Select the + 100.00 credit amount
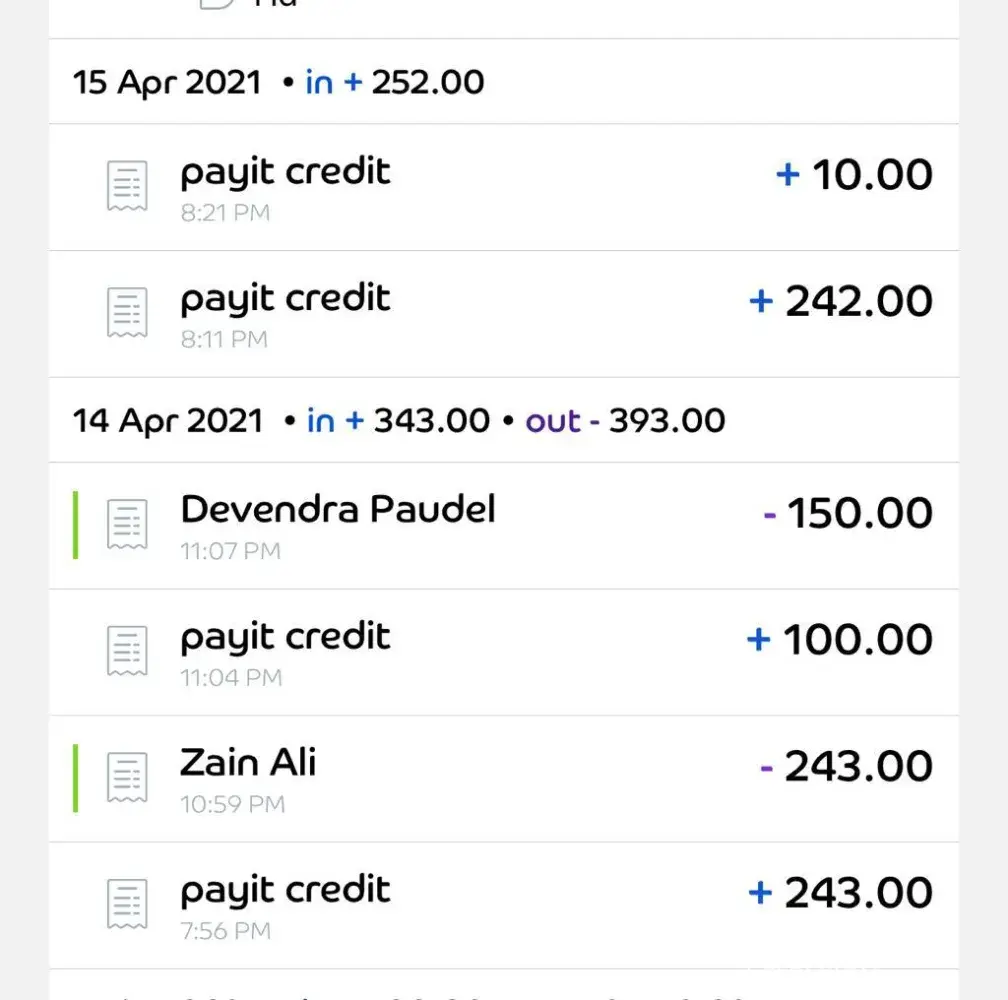1008x1000 pixels. tap(839, 640)
